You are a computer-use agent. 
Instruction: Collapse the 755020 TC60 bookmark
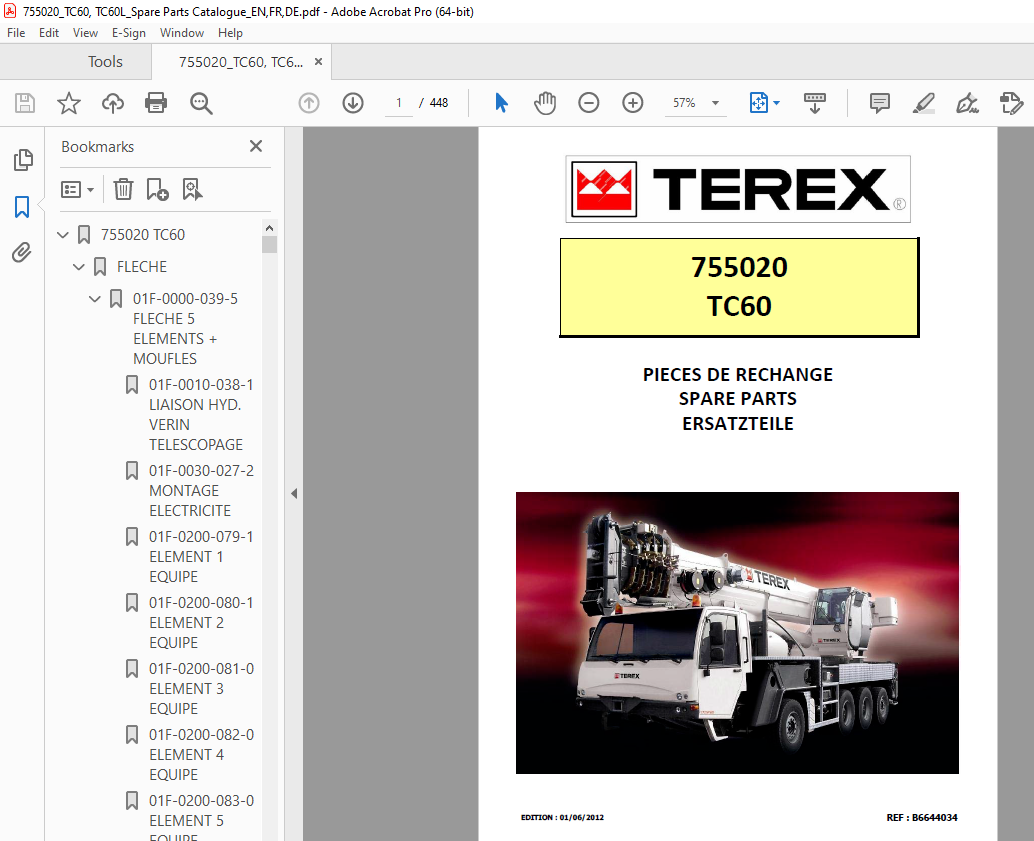63,235
